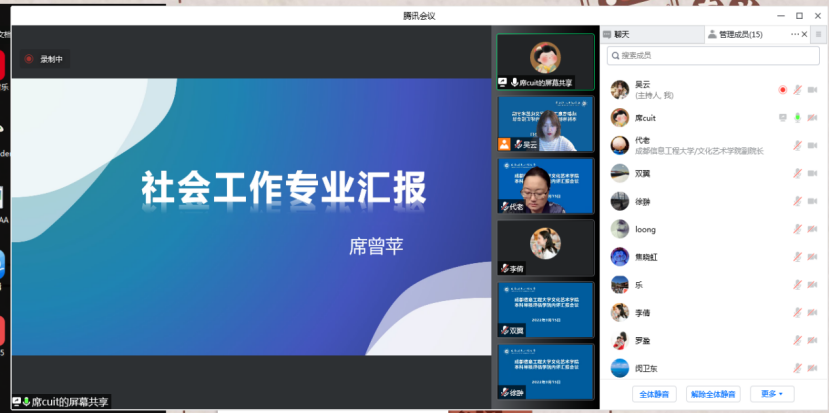The height and width of the screenshot is (413, 829).
Task: Click the chat bubble icon beside 聊天
Action: click(607, 34)
